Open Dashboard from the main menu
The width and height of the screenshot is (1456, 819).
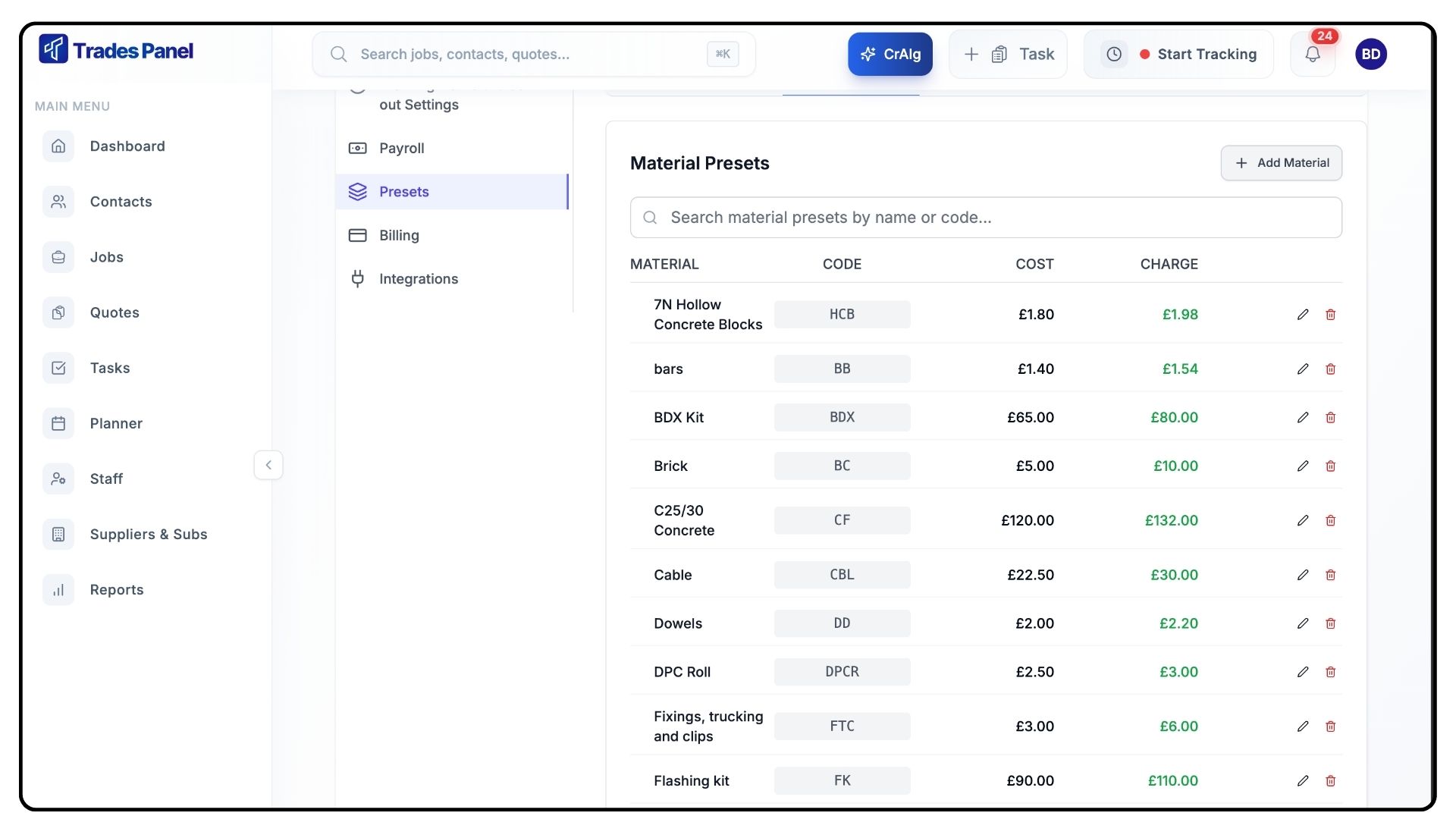tap(127, 146)
